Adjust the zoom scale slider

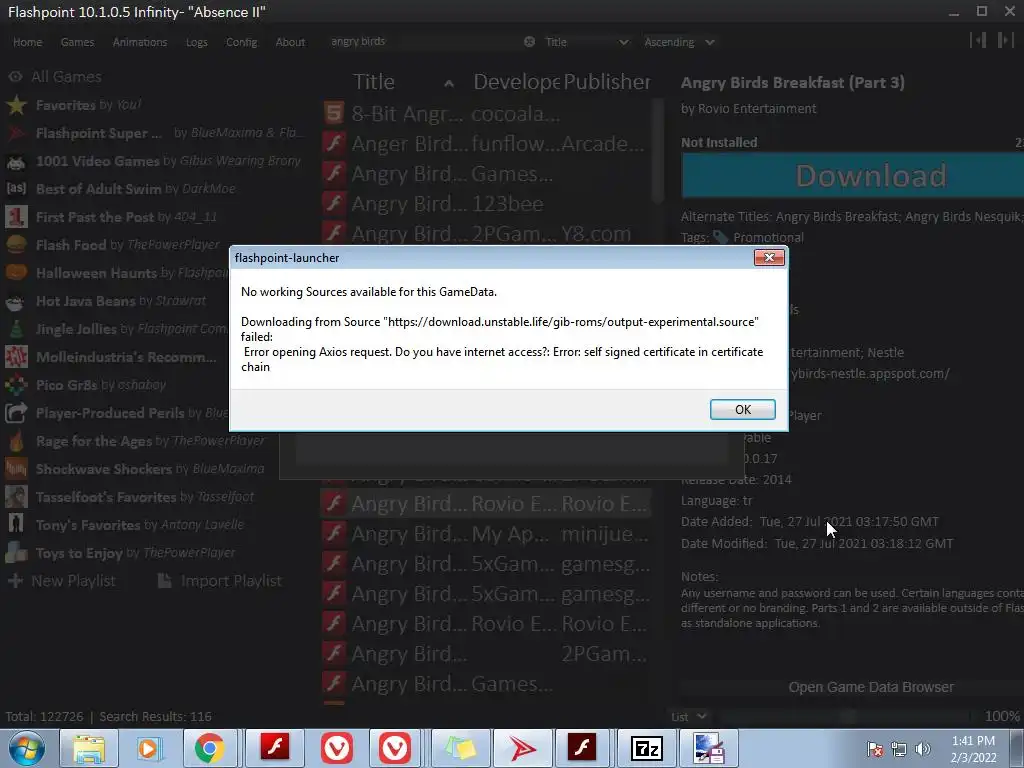point(849,716)
